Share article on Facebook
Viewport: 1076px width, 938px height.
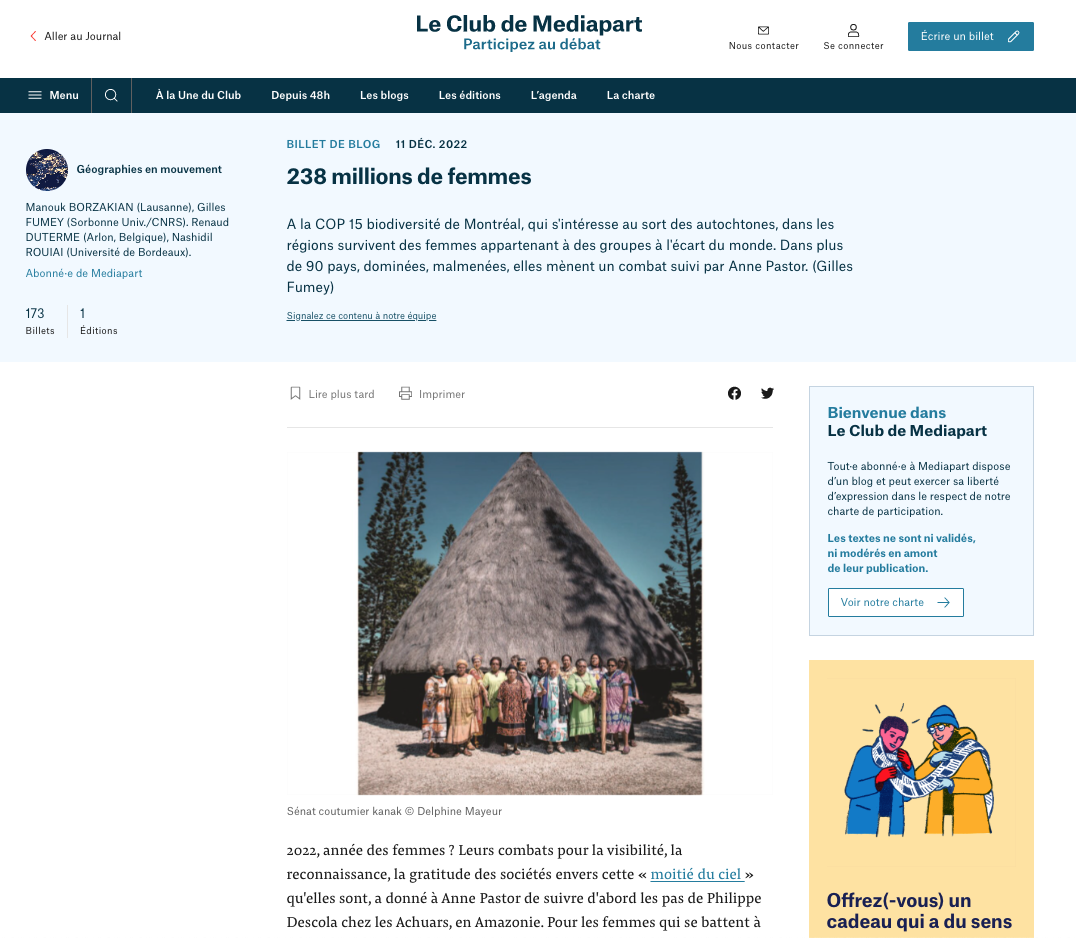pyautogui.click(x=734, y=393)
